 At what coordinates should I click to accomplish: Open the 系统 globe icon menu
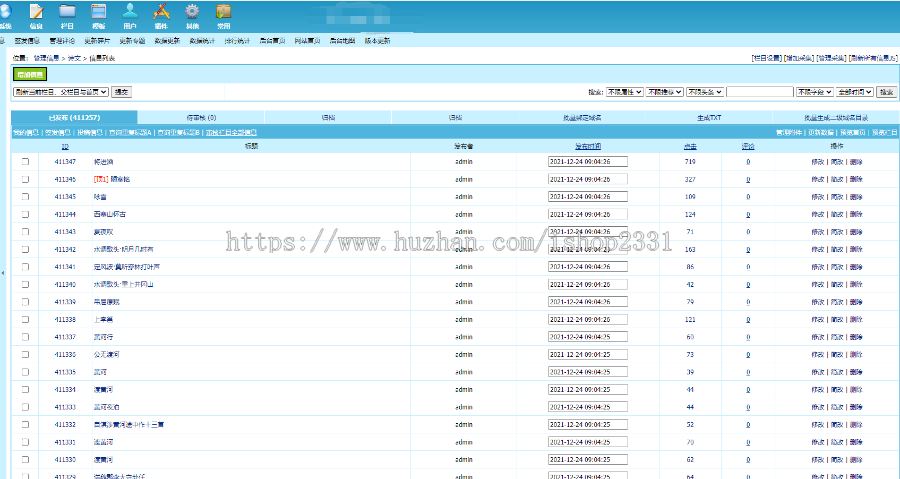point(5,15)
